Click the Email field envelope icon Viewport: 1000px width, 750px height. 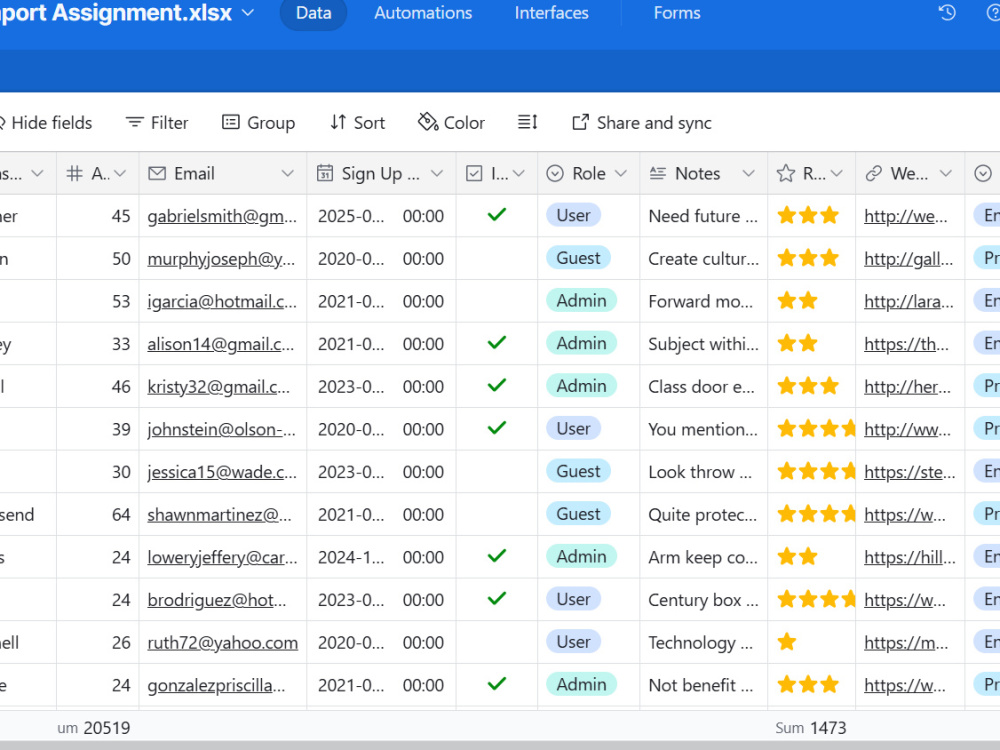pos(157,173)
